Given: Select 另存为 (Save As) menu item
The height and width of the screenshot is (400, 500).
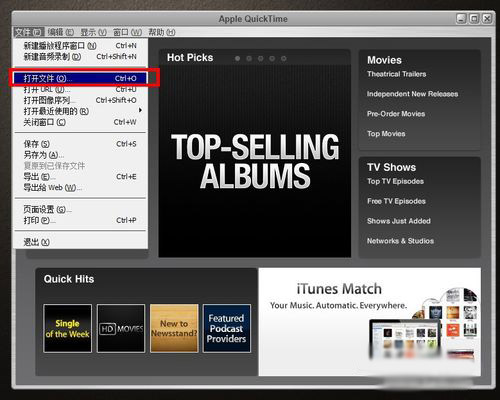Looking at the screenshot, I should tap(80, 155).
